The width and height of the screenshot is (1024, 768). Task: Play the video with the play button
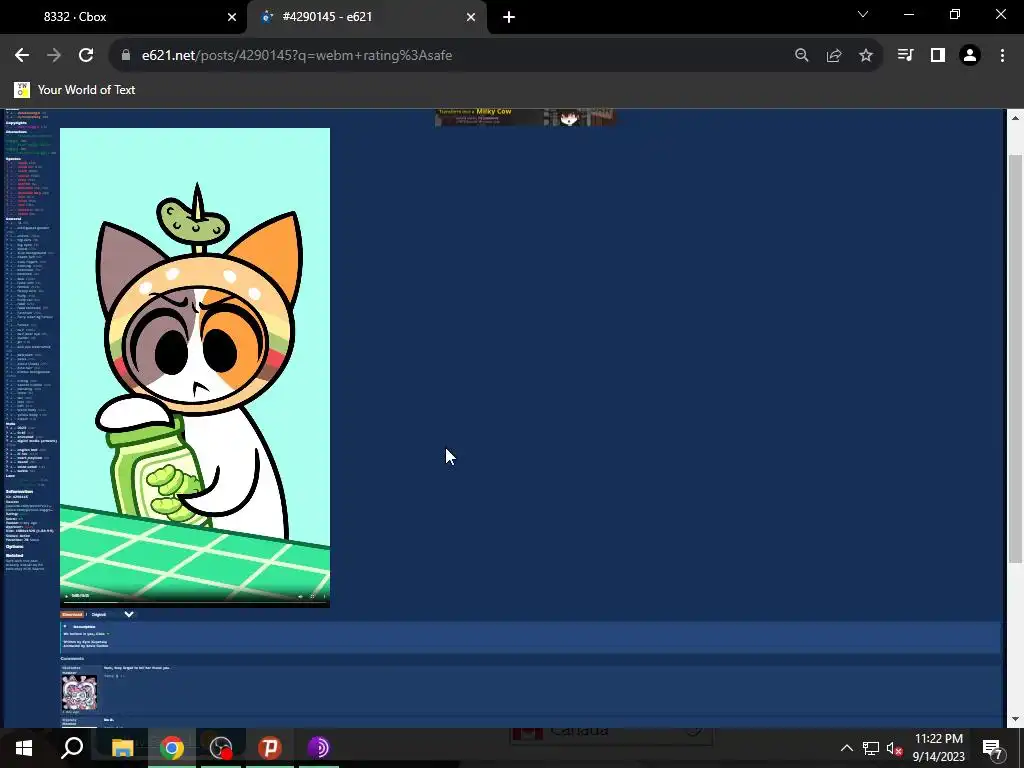click(x=66, y=596)
